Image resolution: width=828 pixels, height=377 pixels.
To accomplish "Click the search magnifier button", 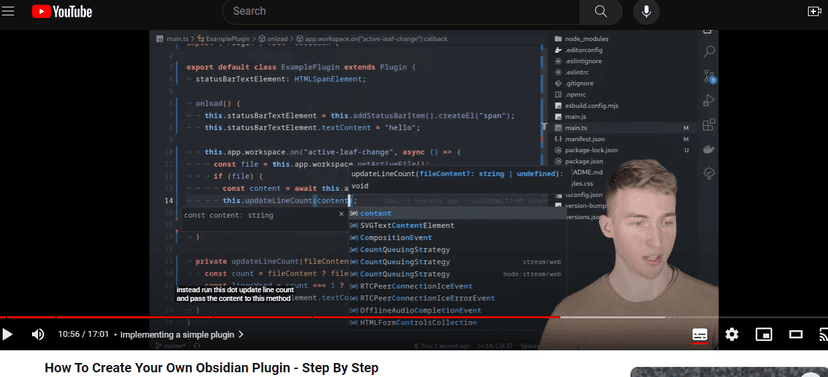I will pyautogui.click(x=600, y=11).
